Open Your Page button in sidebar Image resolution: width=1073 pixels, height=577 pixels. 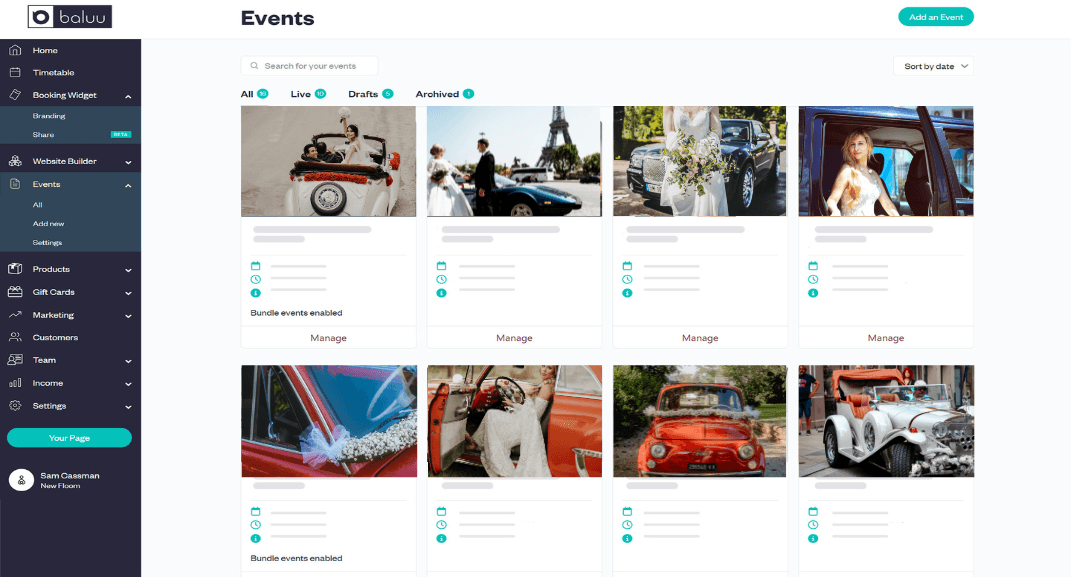[69, 438]
